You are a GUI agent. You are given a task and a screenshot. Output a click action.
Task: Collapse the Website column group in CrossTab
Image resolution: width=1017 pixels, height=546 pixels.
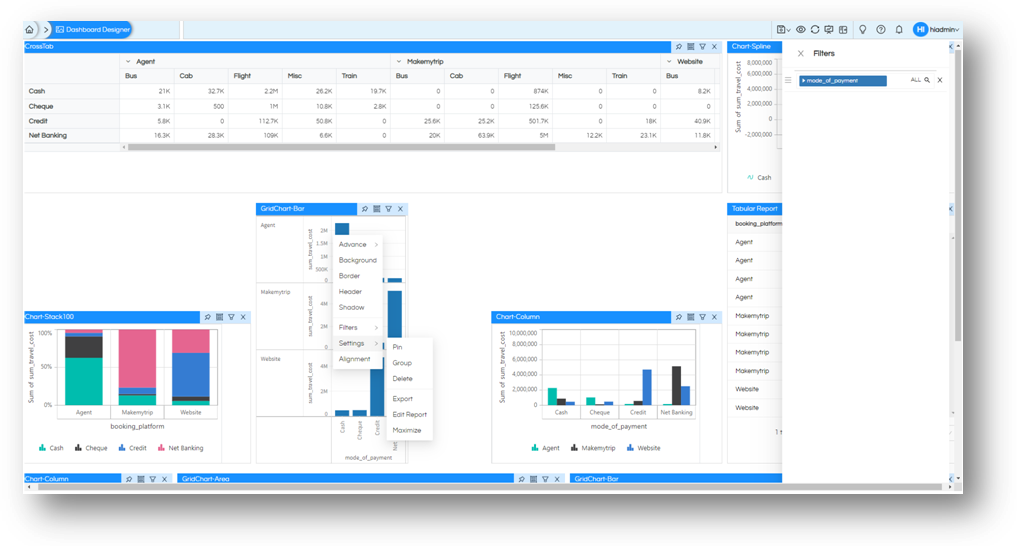[669, 62]
